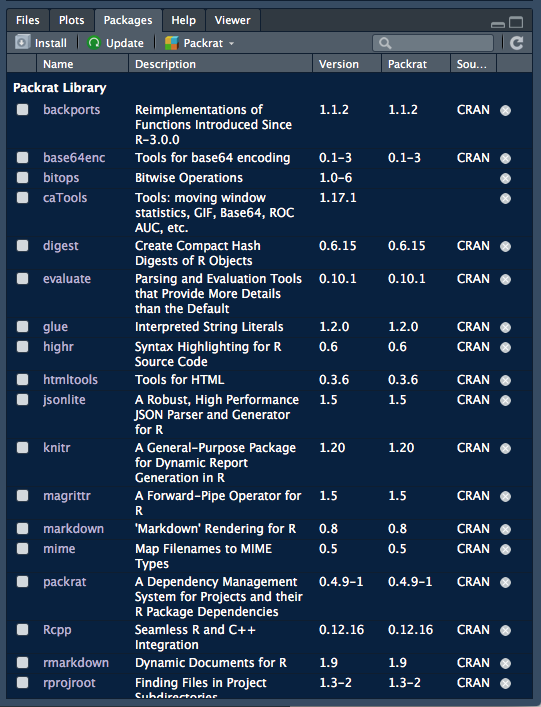Open the Help tab
541x707 pixels.
(183, 20)
